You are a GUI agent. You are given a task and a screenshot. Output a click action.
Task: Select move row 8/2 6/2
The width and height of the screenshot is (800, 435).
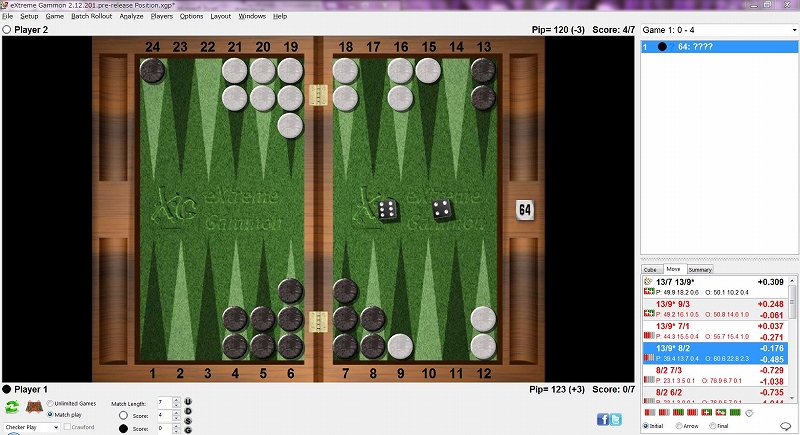coord(714,394)
